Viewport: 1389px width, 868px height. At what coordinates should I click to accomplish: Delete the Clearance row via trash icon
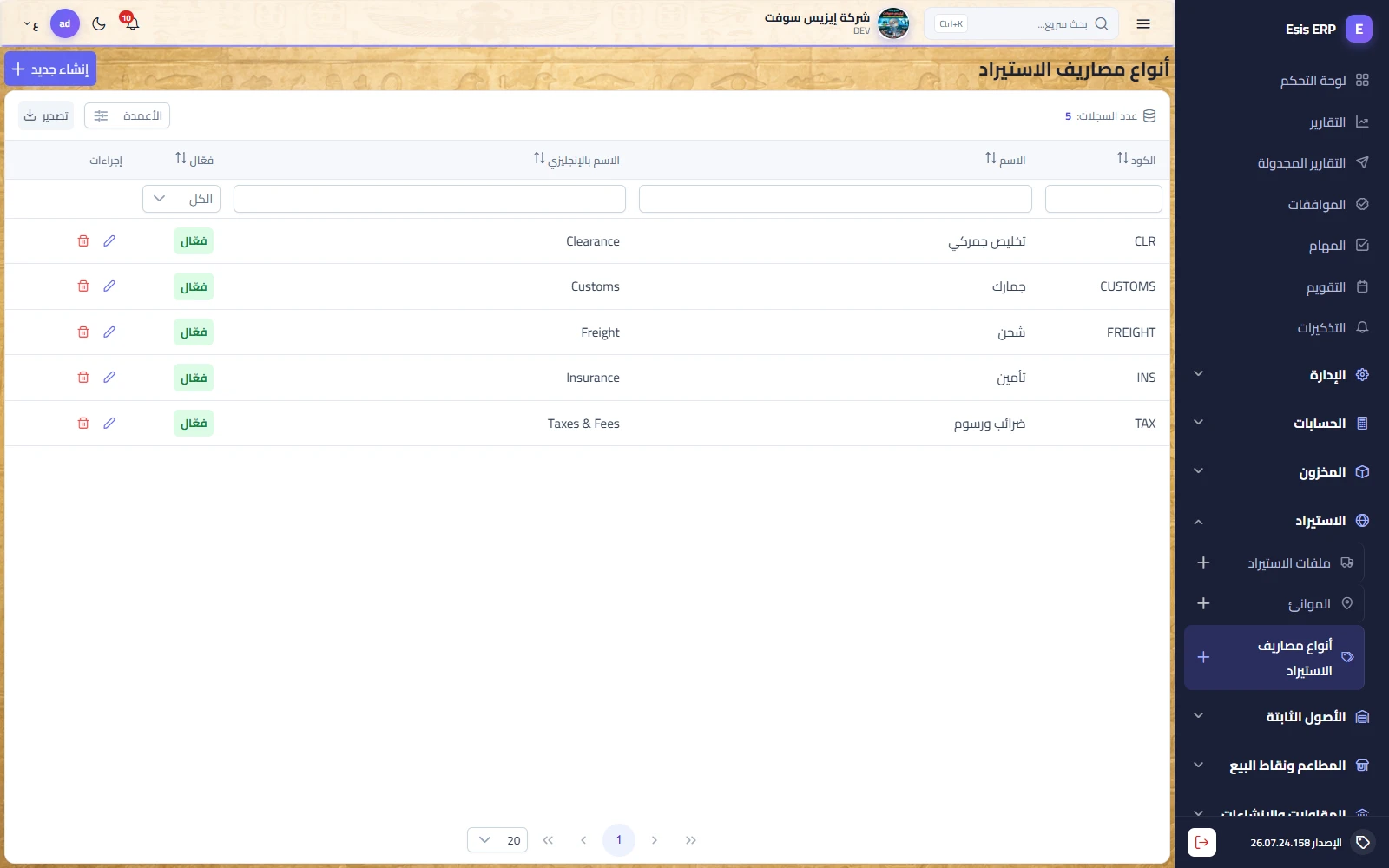[x=83, y=240]
